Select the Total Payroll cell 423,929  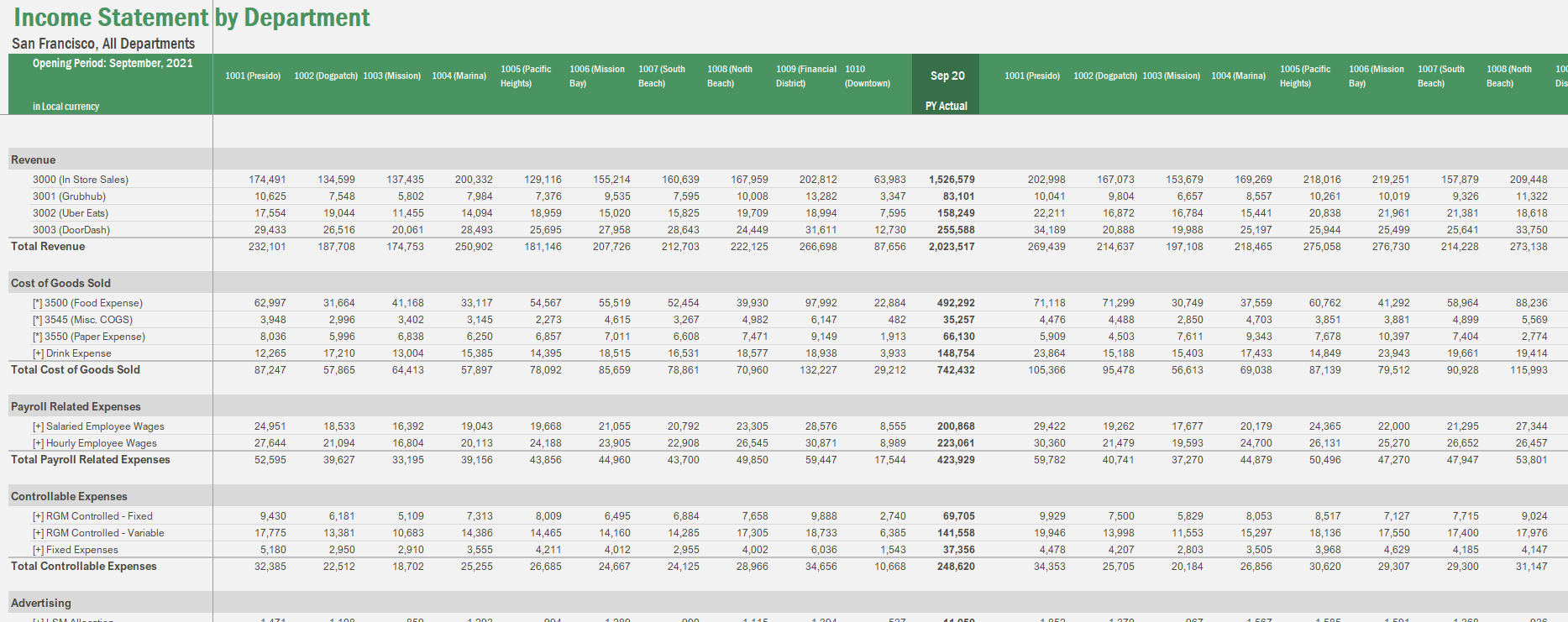pos(956,460)
